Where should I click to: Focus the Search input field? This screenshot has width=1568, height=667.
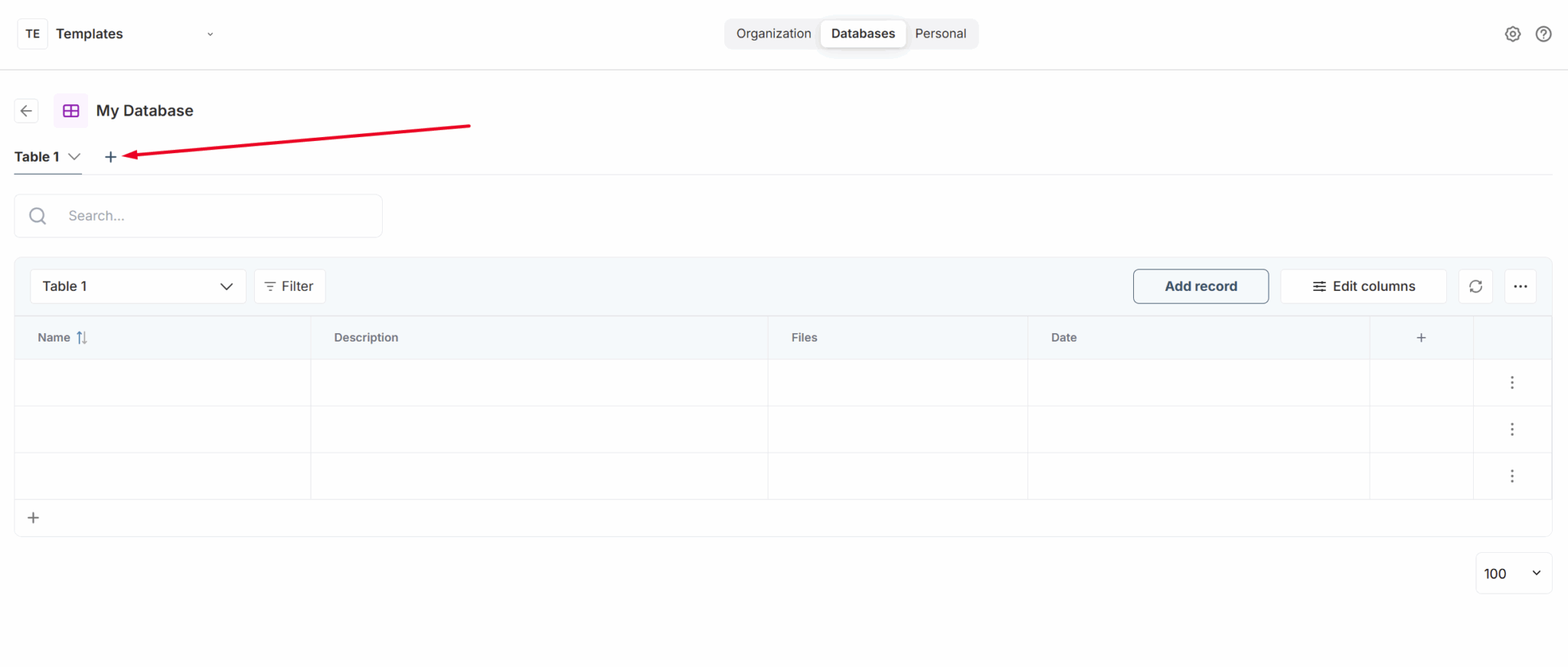(x=214, y=216)
